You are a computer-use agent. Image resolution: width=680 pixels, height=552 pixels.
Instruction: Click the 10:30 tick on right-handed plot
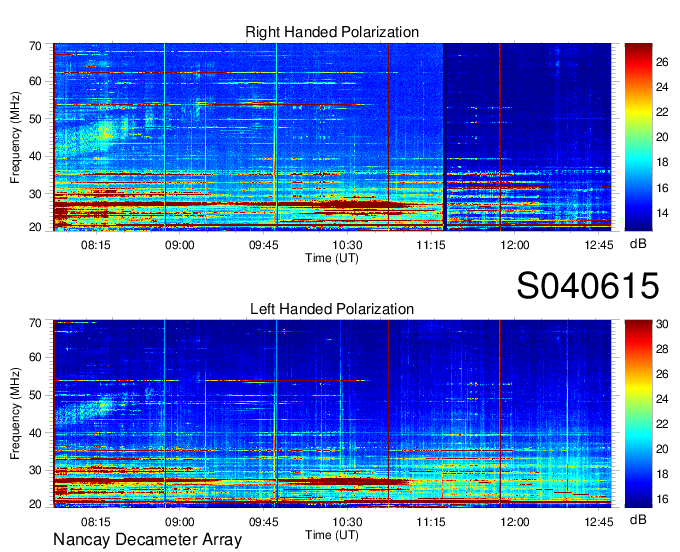[347, 245]
